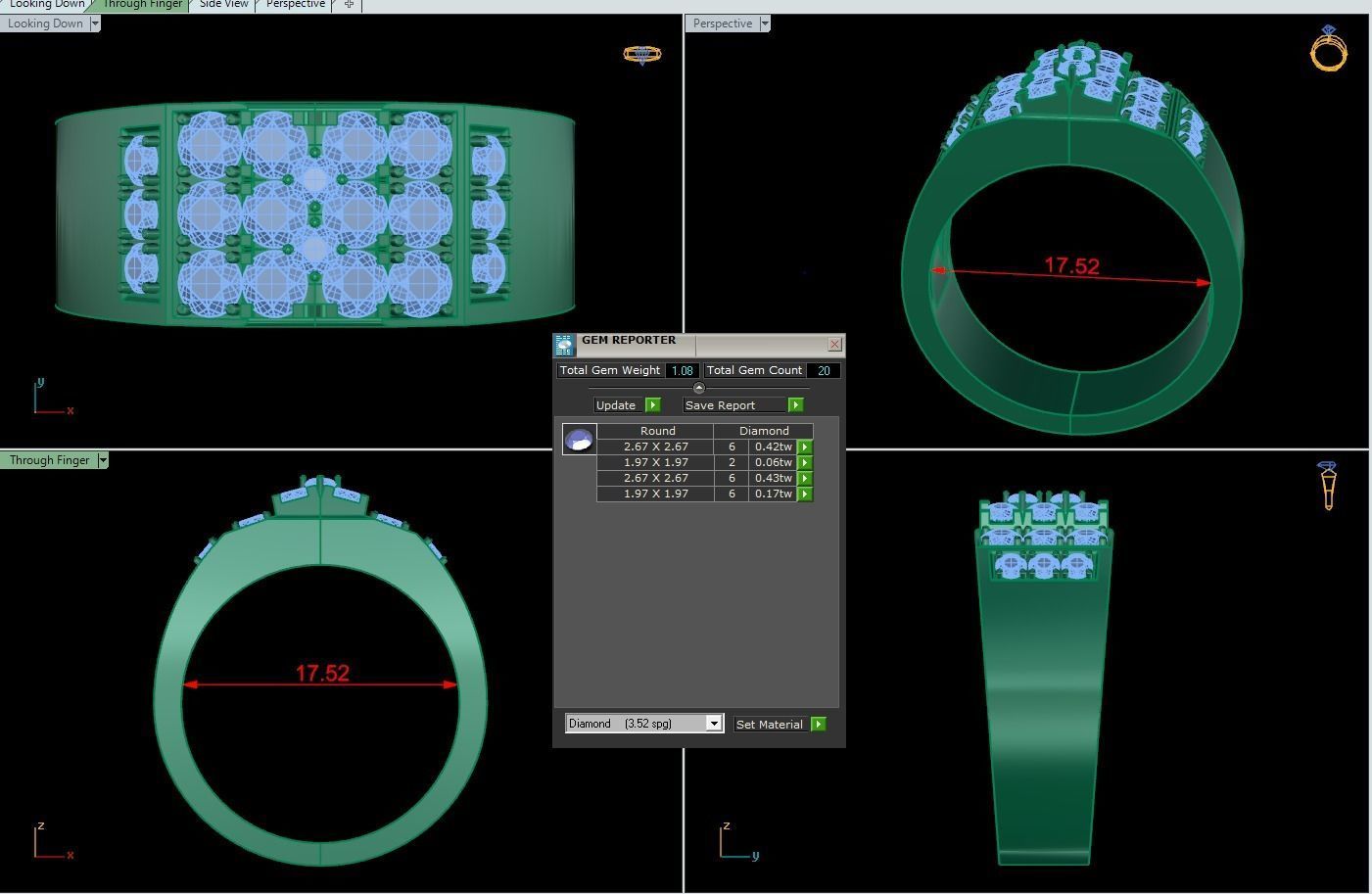Click the perspective ring view icon

[x=1329, y=47]
